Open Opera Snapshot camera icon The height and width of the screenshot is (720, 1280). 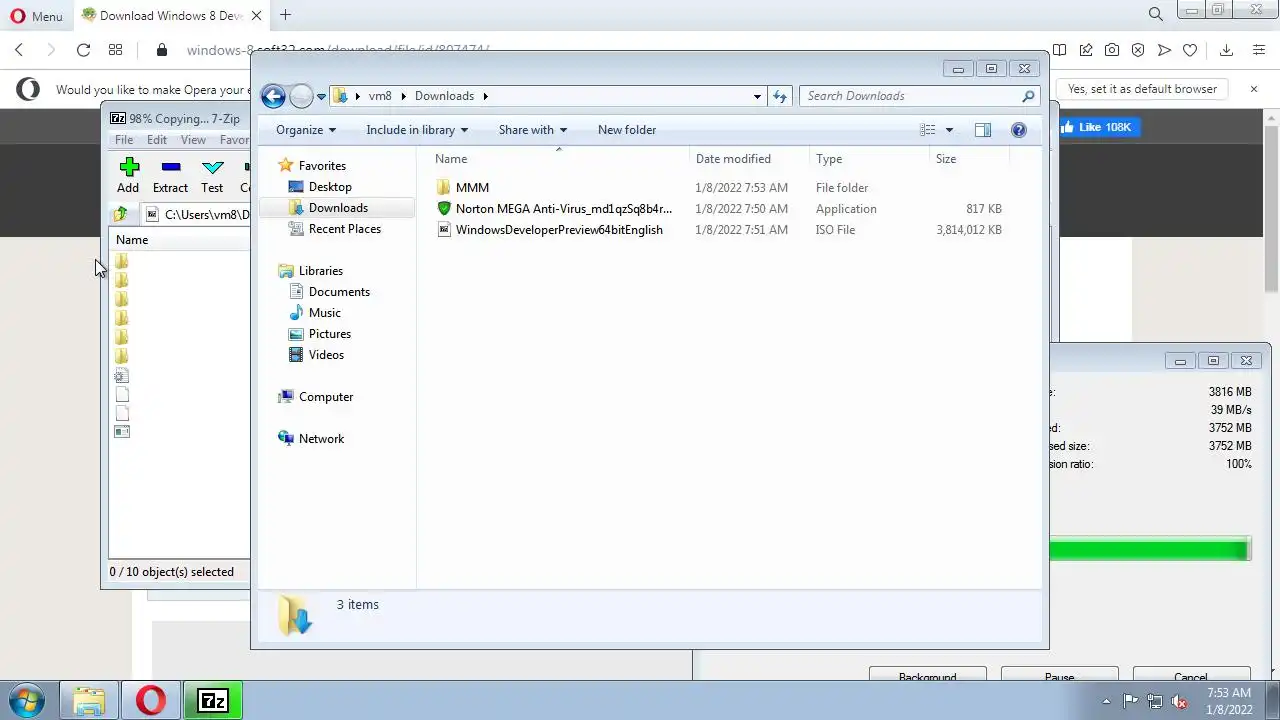1112,50
